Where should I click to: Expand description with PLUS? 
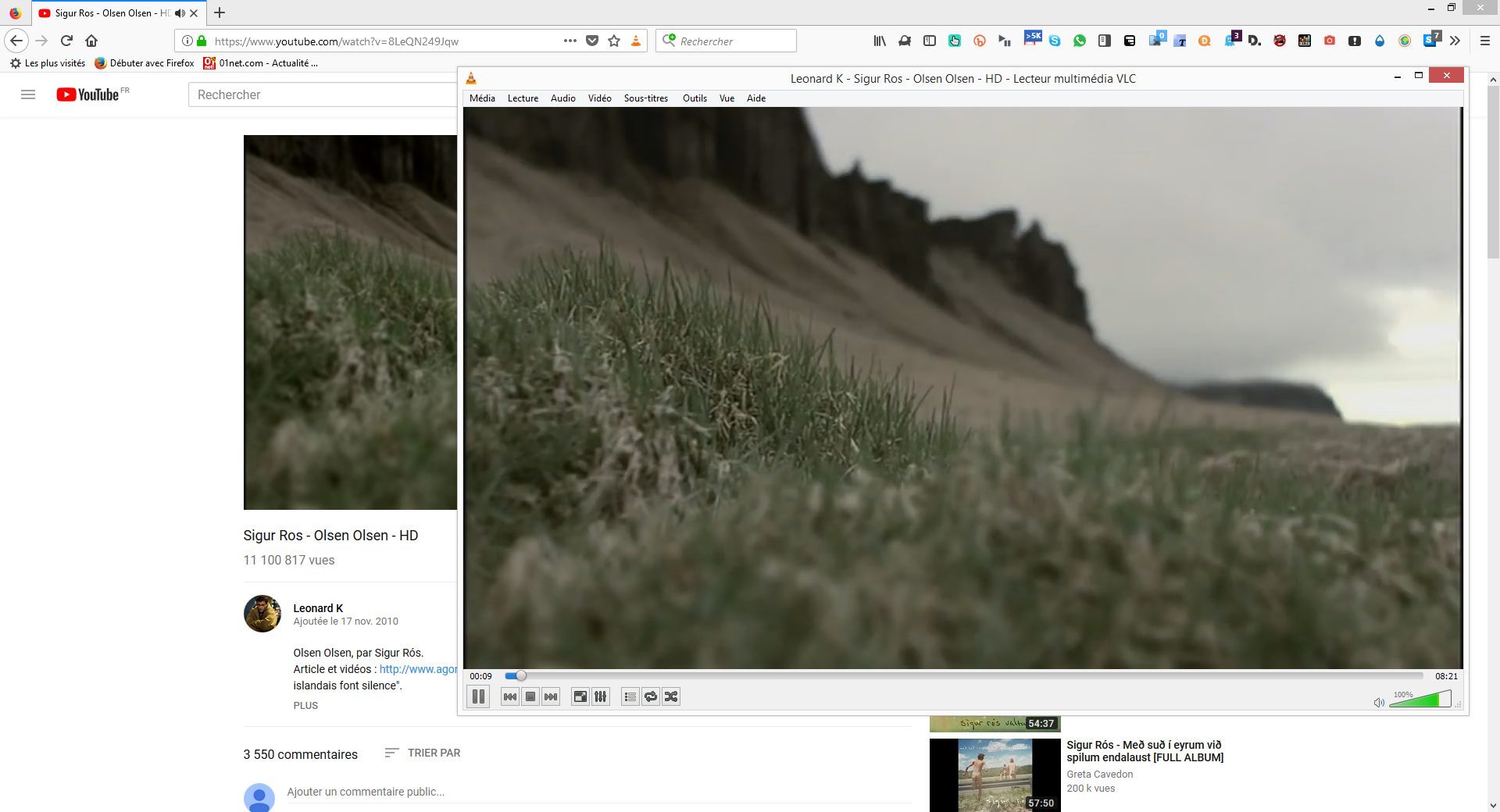point(305,705)
